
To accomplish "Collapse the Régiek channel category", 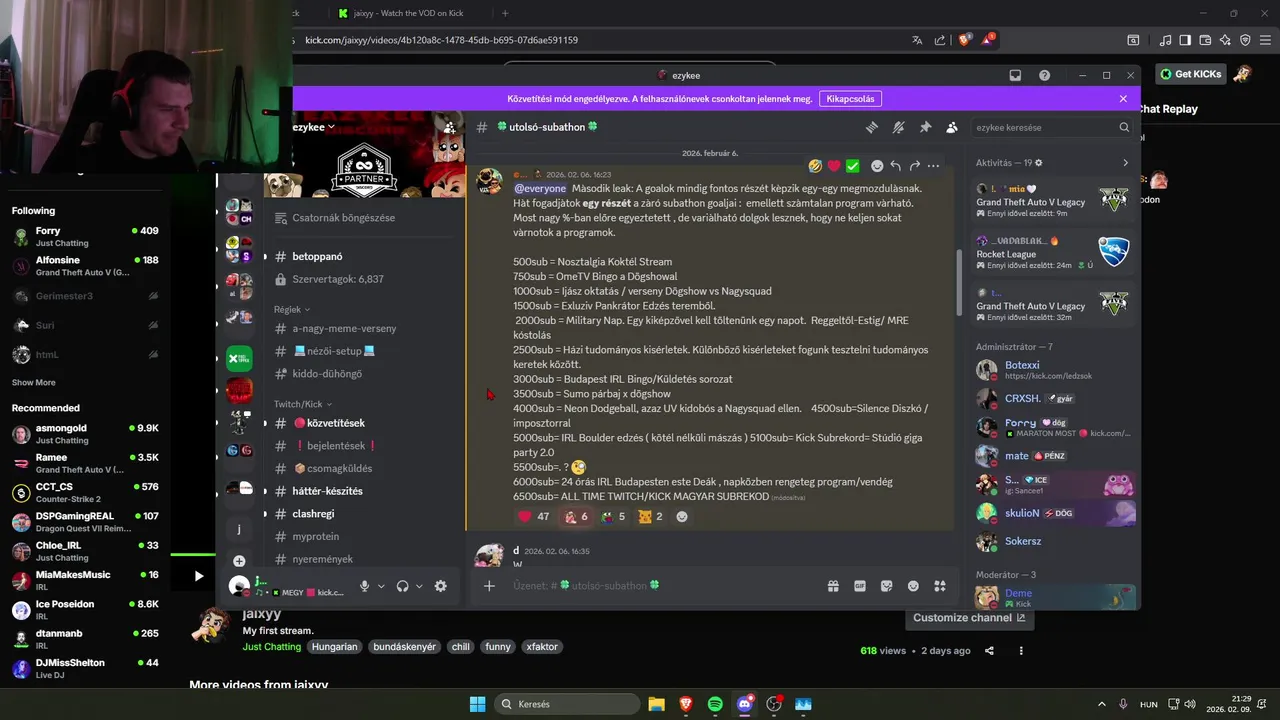I will pos(292,309).
